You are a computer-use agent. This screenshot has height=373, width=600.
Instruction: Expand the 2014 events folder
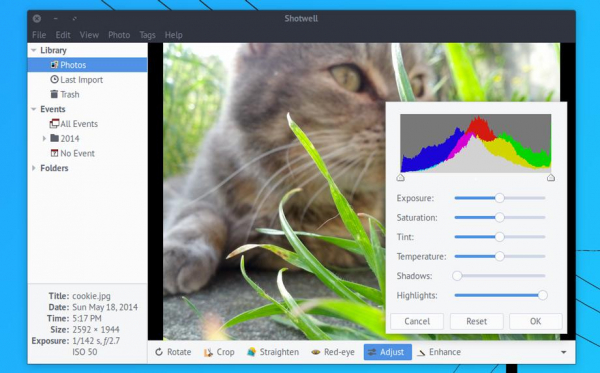44,138
